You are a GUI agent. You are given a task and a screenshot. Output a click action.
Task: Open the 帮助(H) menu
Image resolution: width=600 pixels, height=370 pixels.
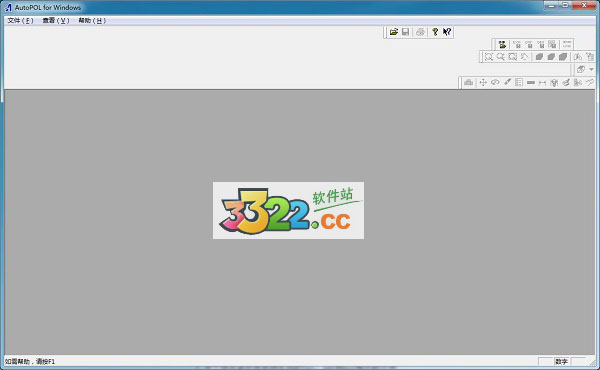click(x=92, y=21)
